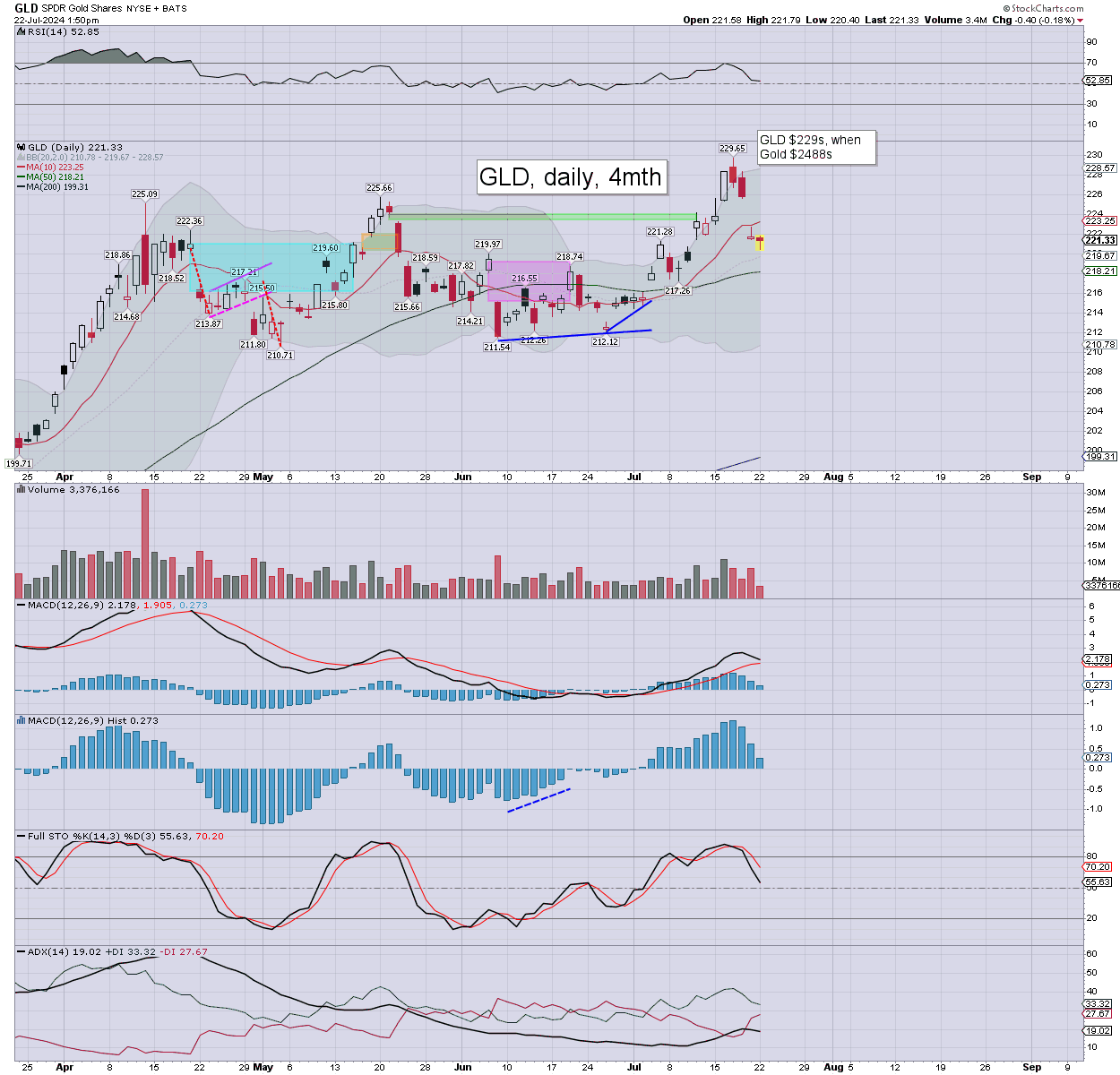
Task: Click the Full STO legend line marker
Action: coord(22,836)
